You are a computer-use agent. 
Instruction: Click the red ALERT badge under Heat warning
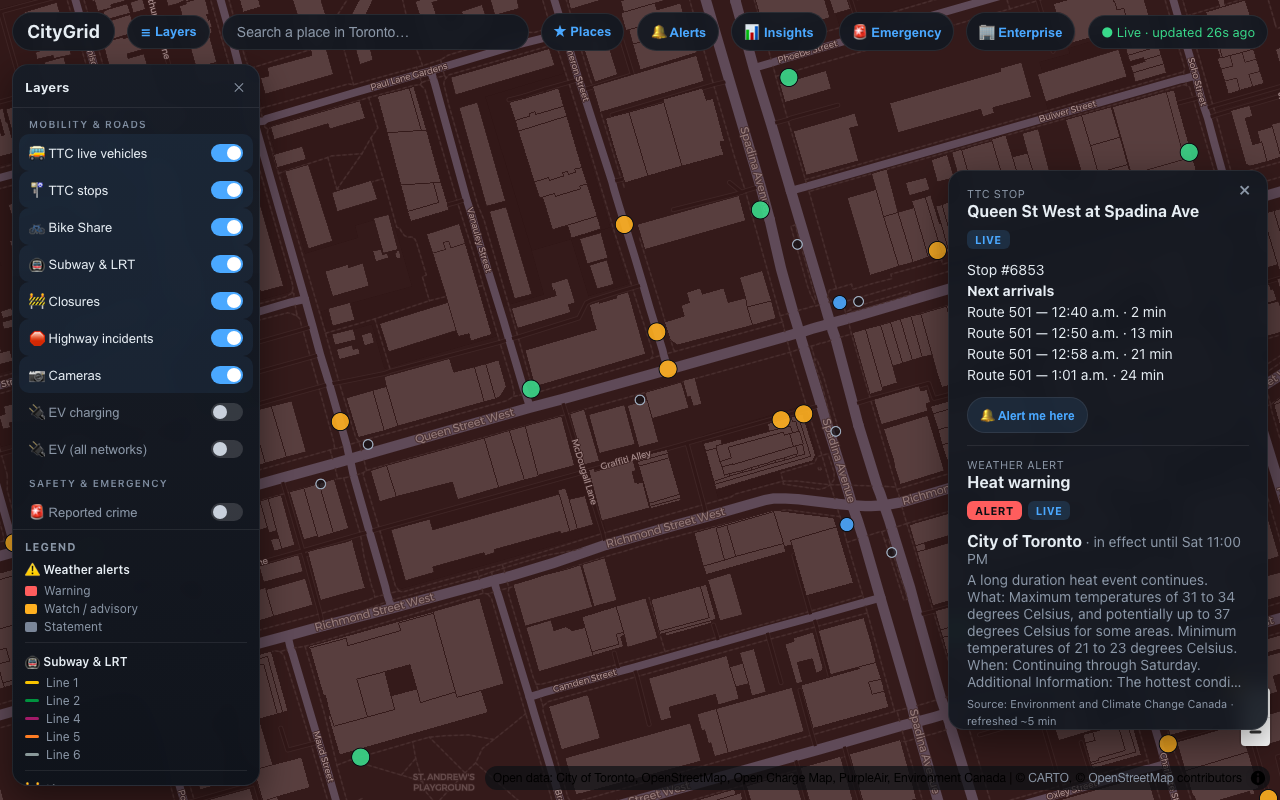(994, 511)
